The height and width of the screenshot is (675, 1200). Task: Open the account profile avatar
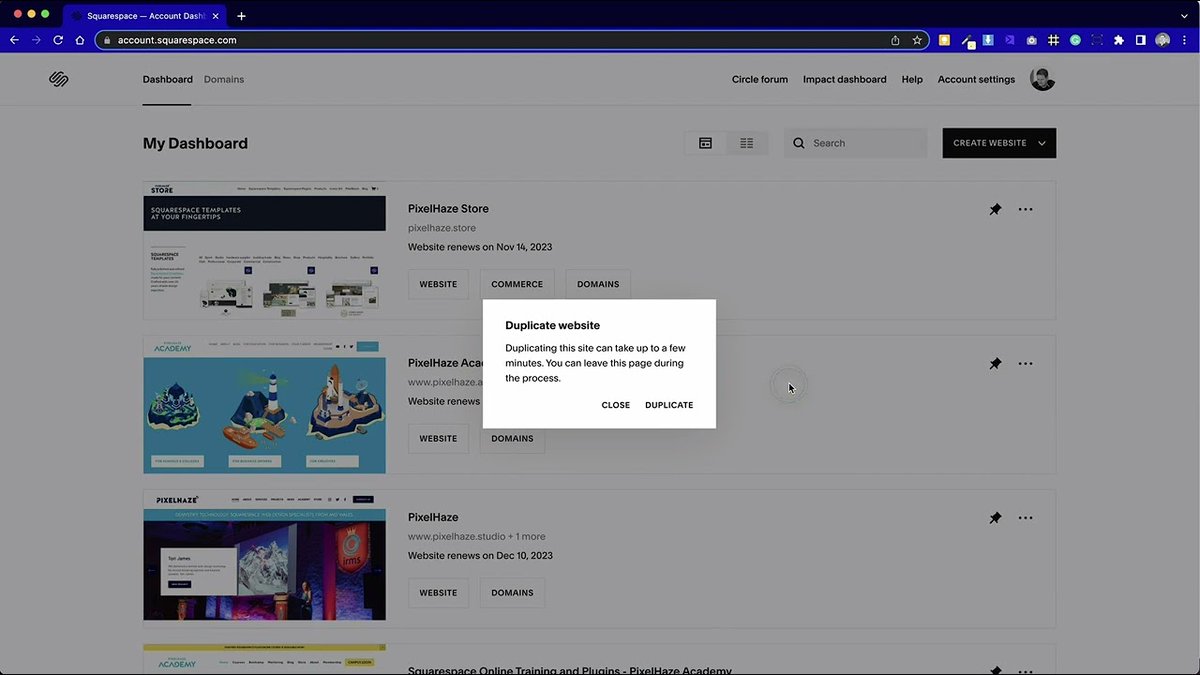pyautogui.click(x=1043, y=79)
